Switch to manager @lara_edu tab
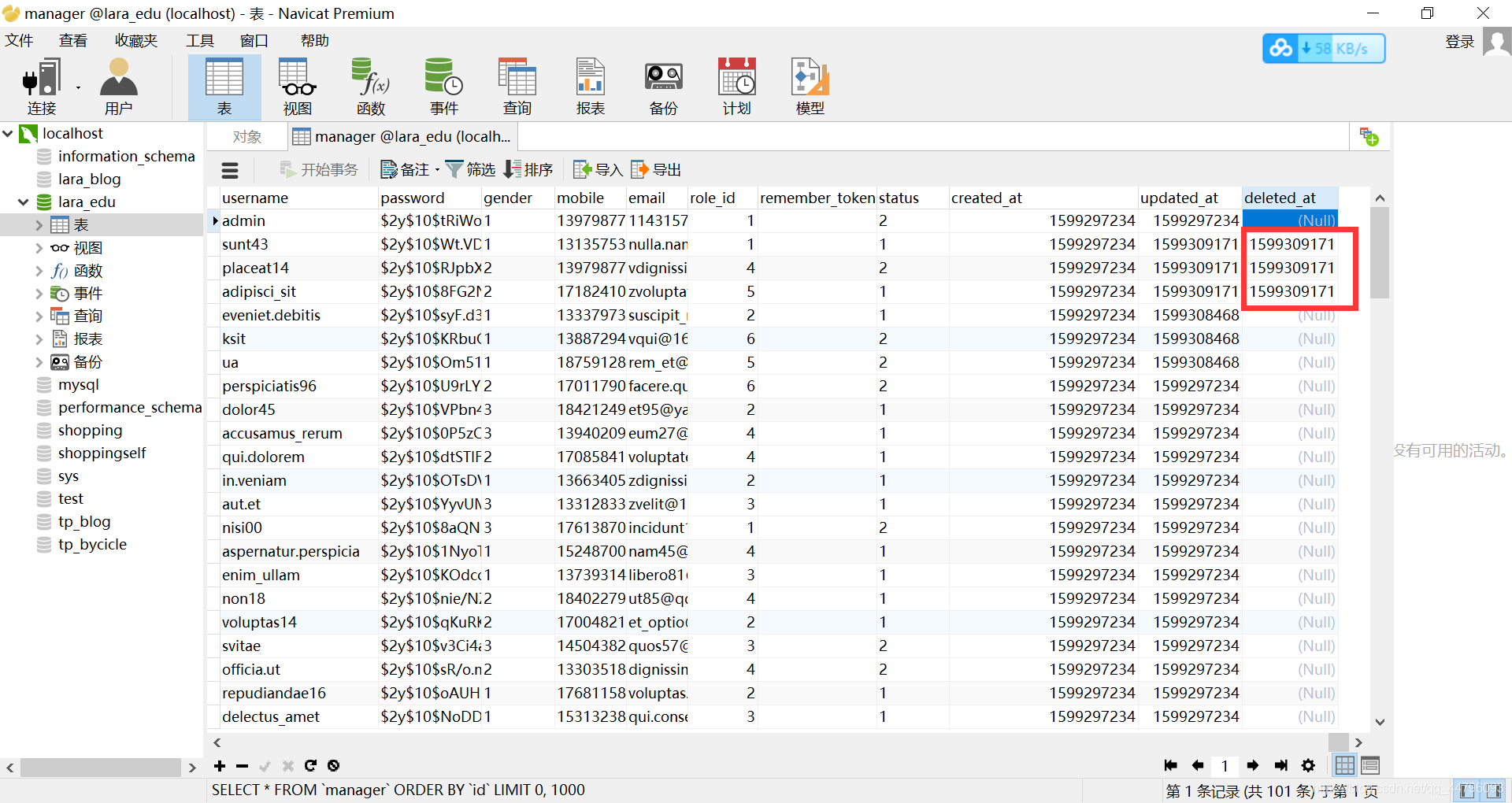Screen dimensions: 1512x803 click(x=402, y=137)
